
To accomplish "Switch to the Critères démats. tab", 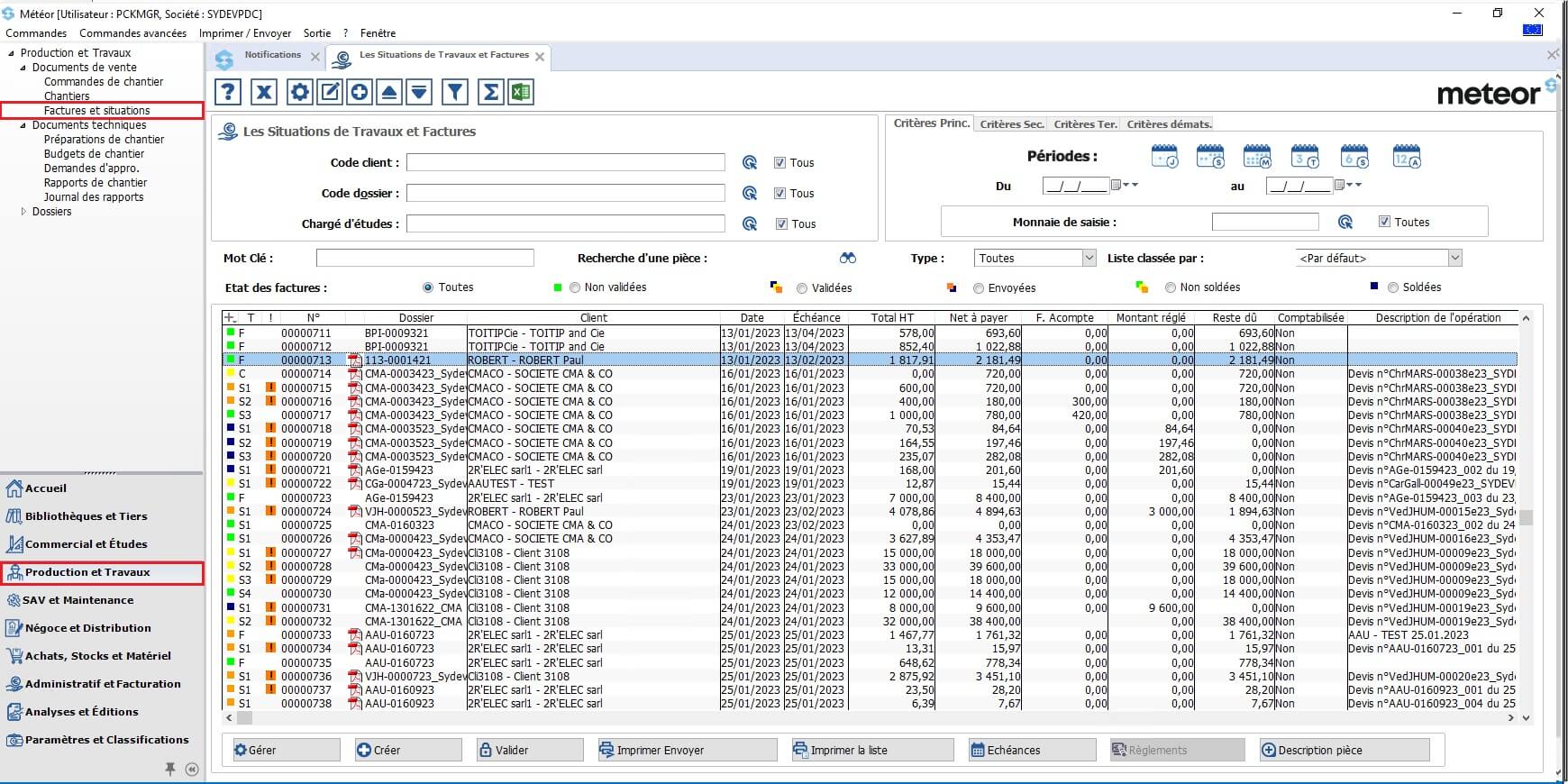I will (x=1170, y=124).
